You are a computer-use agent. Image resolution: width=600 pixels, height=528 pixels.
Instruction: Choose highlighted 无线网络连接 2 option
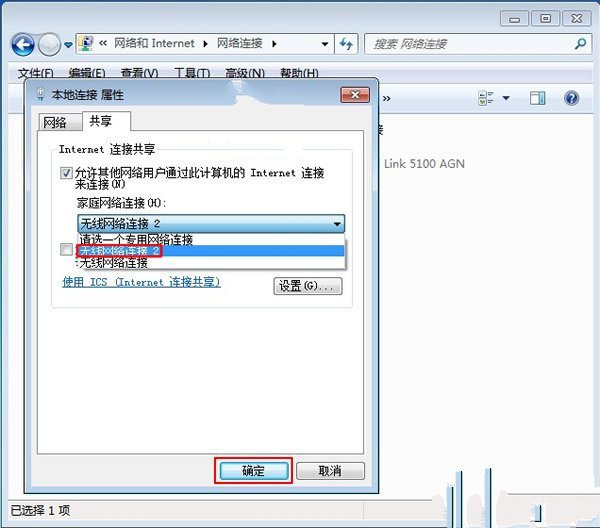[x=212, y=251]
